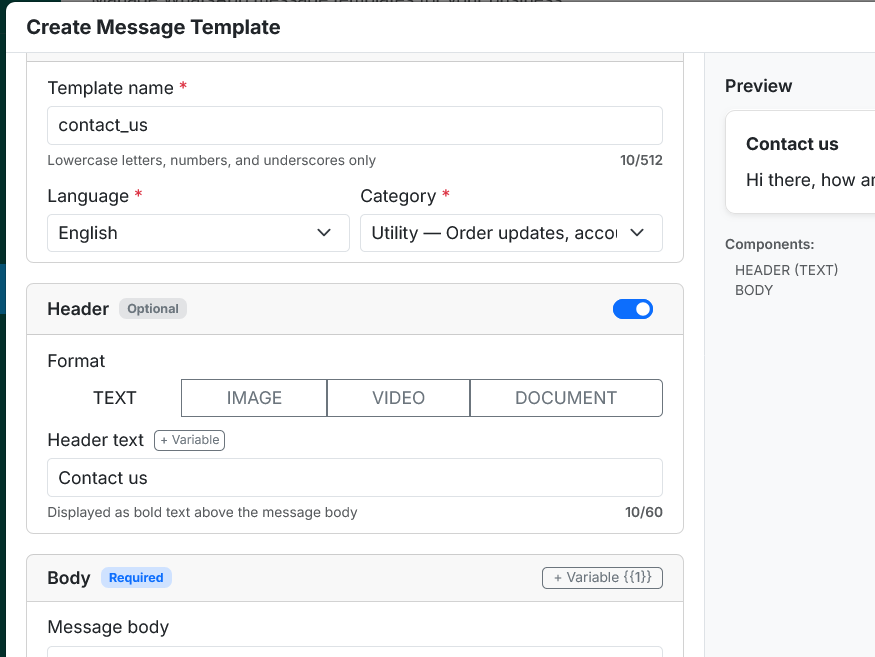
Task: Click the Required badge next to Body
Action: pyautogui.click(x=136, y=577)
